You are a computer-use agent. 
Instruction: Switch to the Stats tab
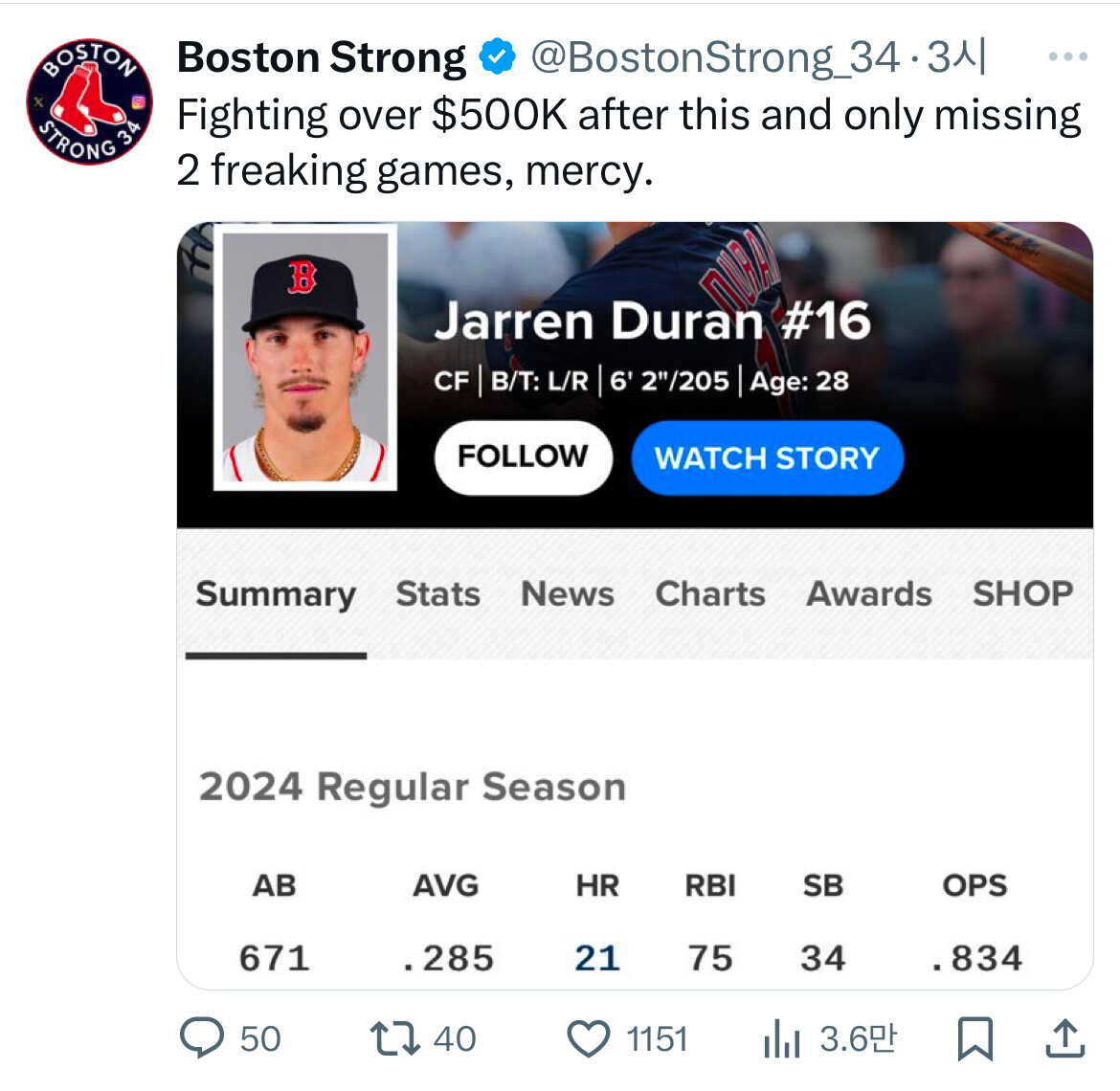437,594
